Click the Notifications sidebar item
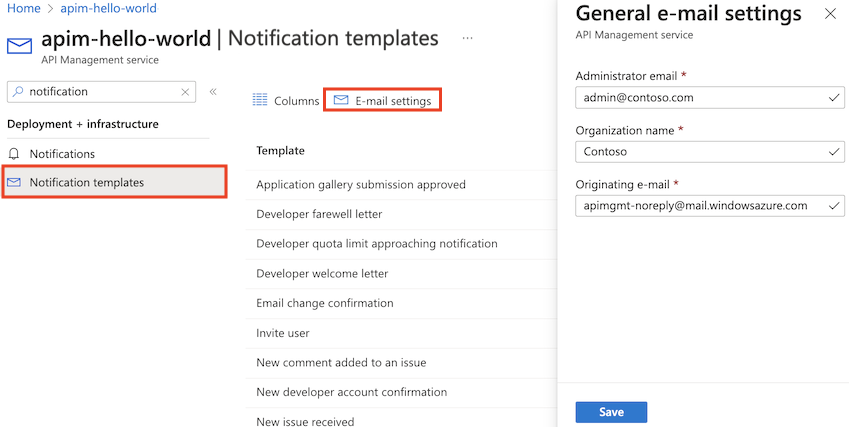 (62, 154)
